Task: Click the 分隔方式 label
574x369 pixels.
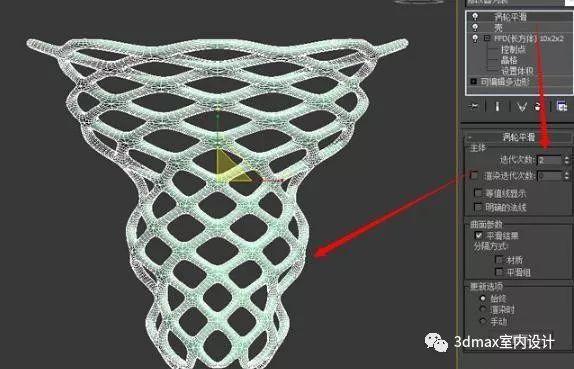Action: click(491, 246)
